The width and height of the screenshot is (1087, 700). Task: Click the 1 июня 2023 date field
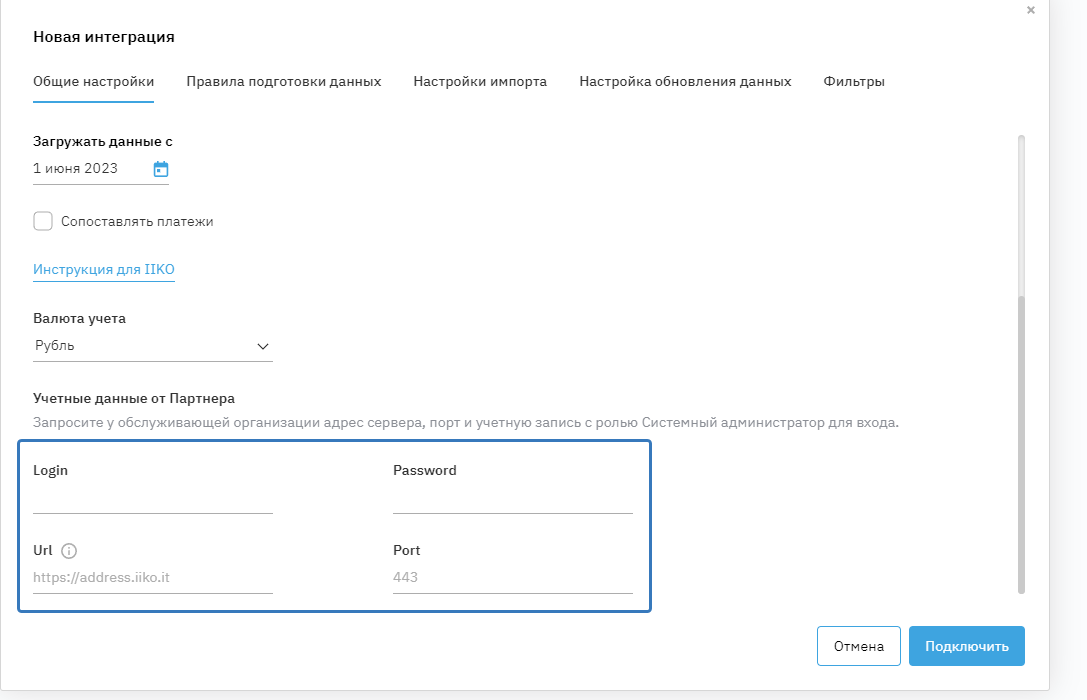88,169
